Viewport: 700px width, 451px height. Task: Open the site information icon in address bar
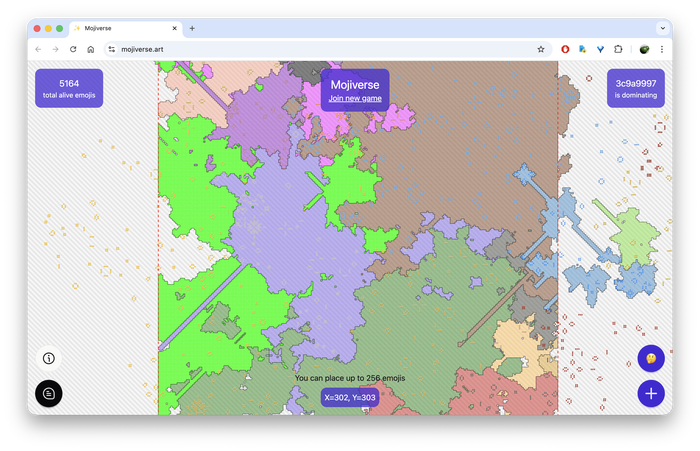coord(112,49)
